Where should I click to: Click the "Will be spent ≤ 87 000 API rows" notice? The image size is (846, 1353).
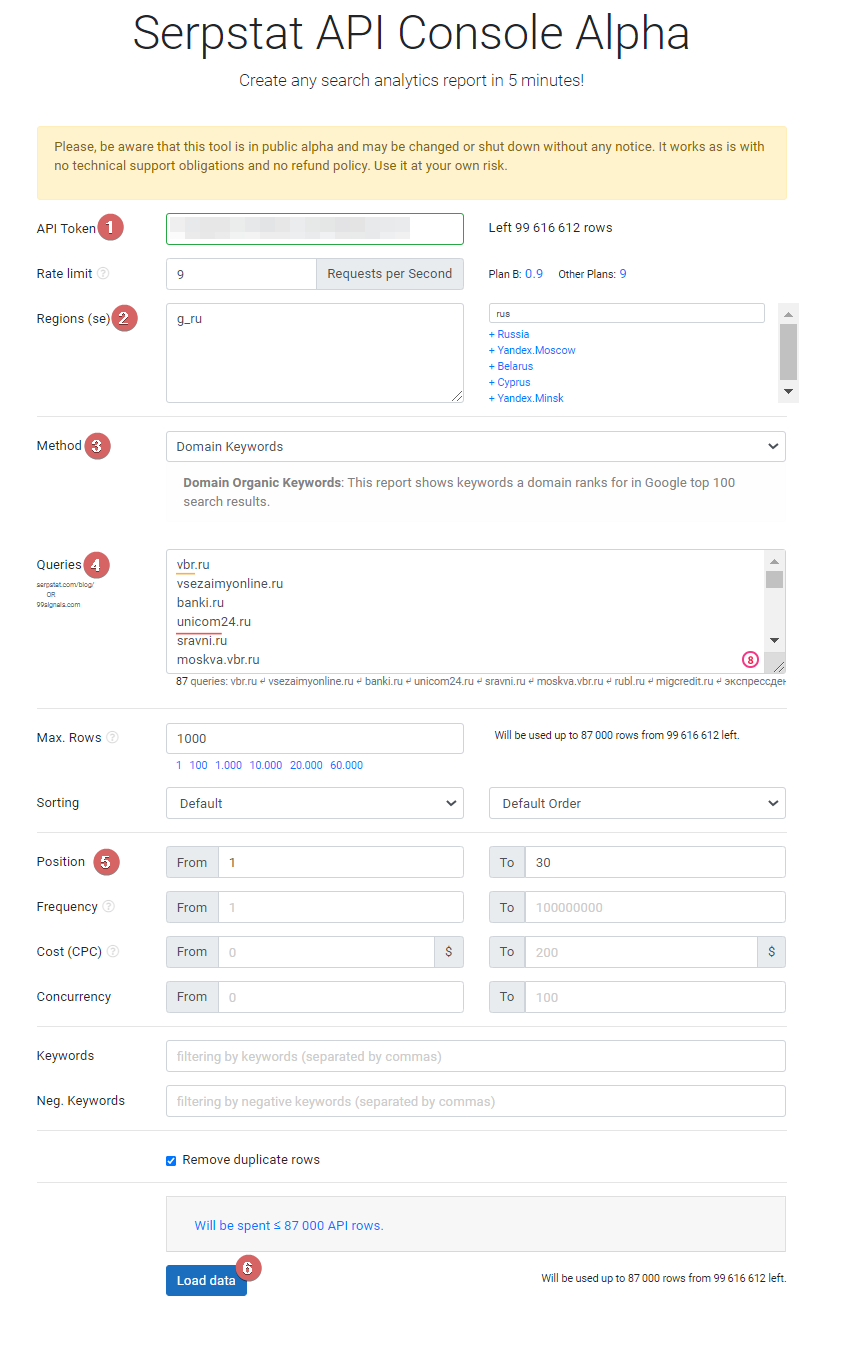click(x=289, y=1225)
